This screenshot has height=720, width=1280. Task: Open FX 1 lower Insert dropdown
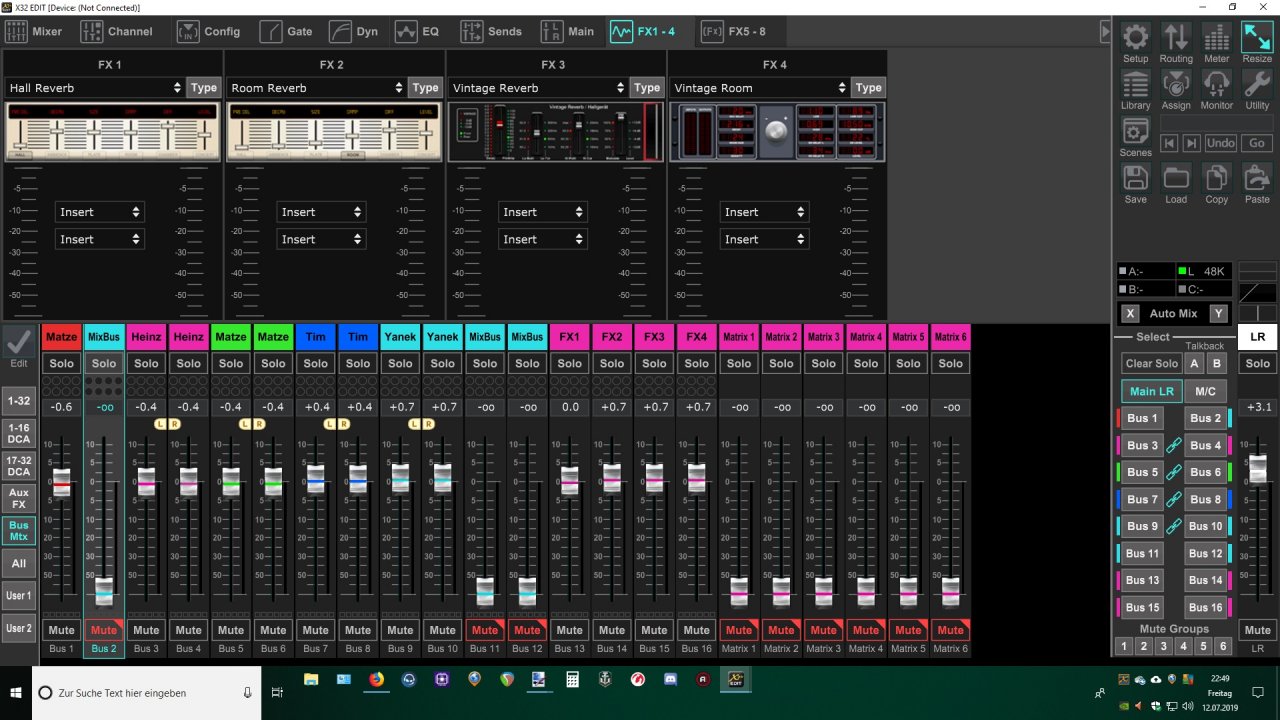tap(99, 239)
